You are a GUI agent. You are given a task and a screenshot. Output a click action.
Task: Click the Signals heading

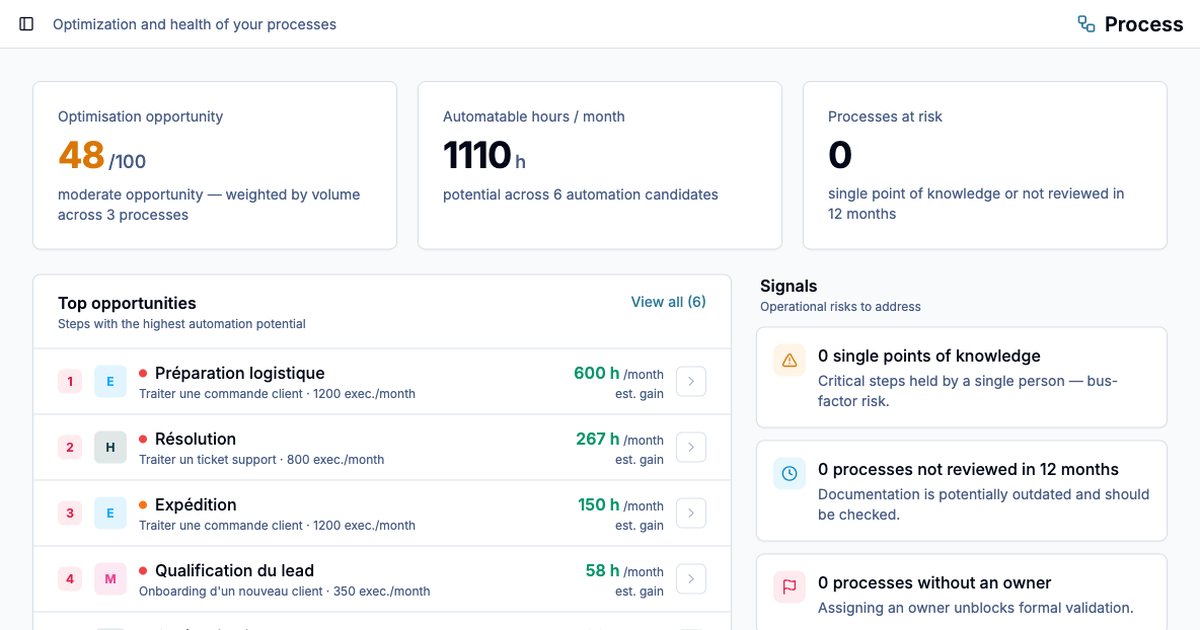788,286
